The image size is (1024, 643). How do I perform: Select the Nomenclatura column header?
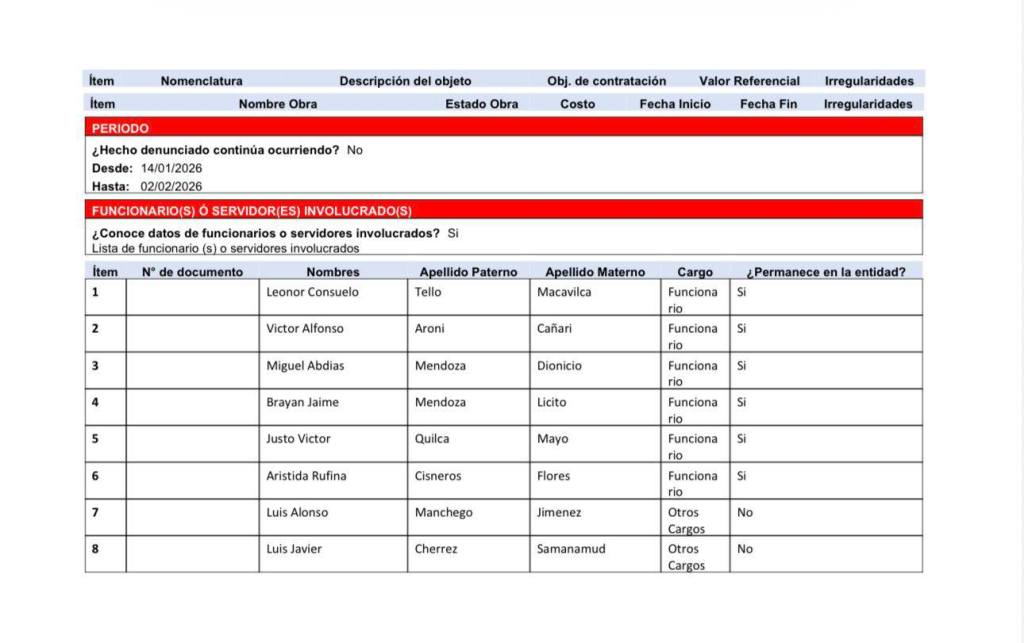pyautogui.click(x=201, y=81)
